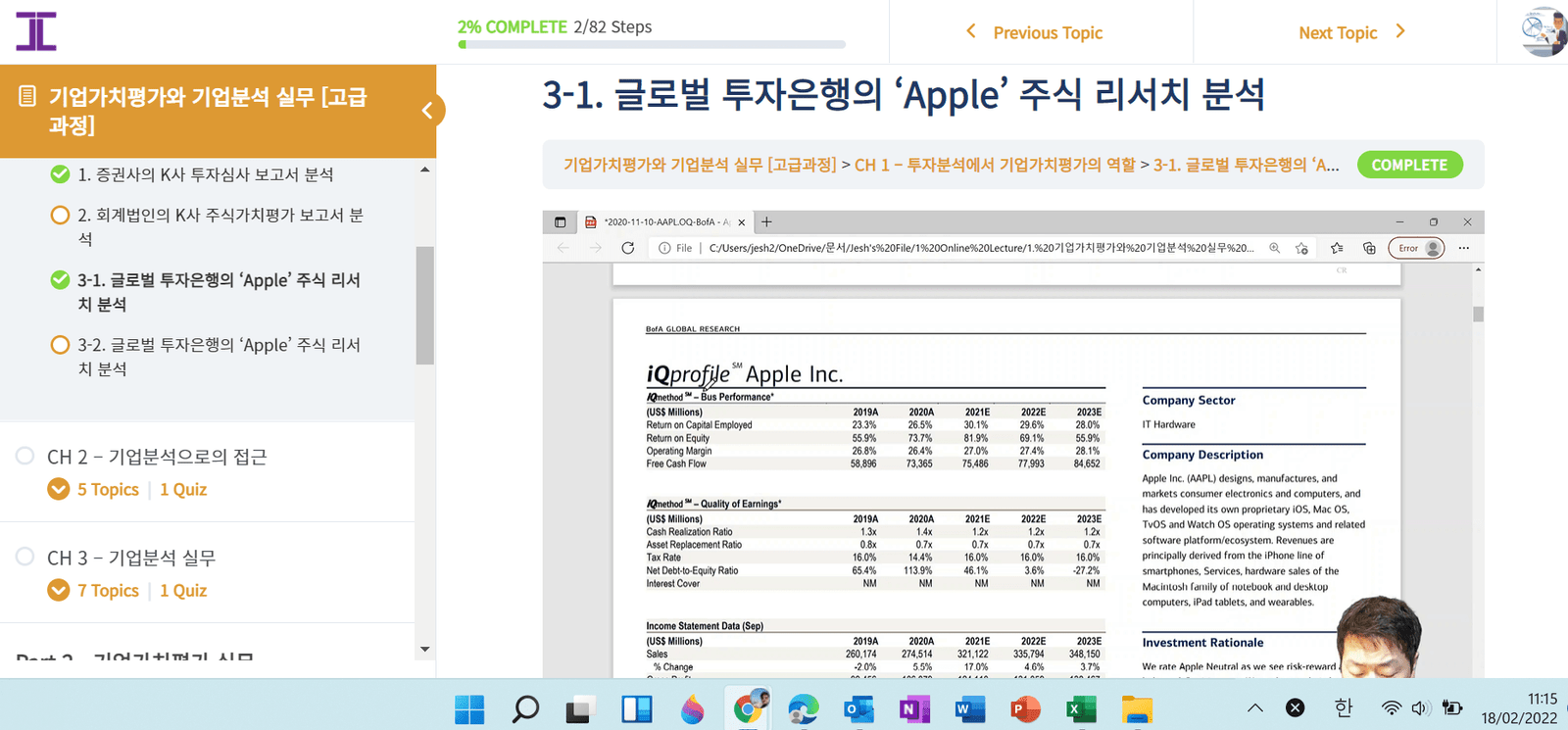
Task: Open PowerPoint from the taskbar
Action: pyautogui.click(x=1025, y=708)
